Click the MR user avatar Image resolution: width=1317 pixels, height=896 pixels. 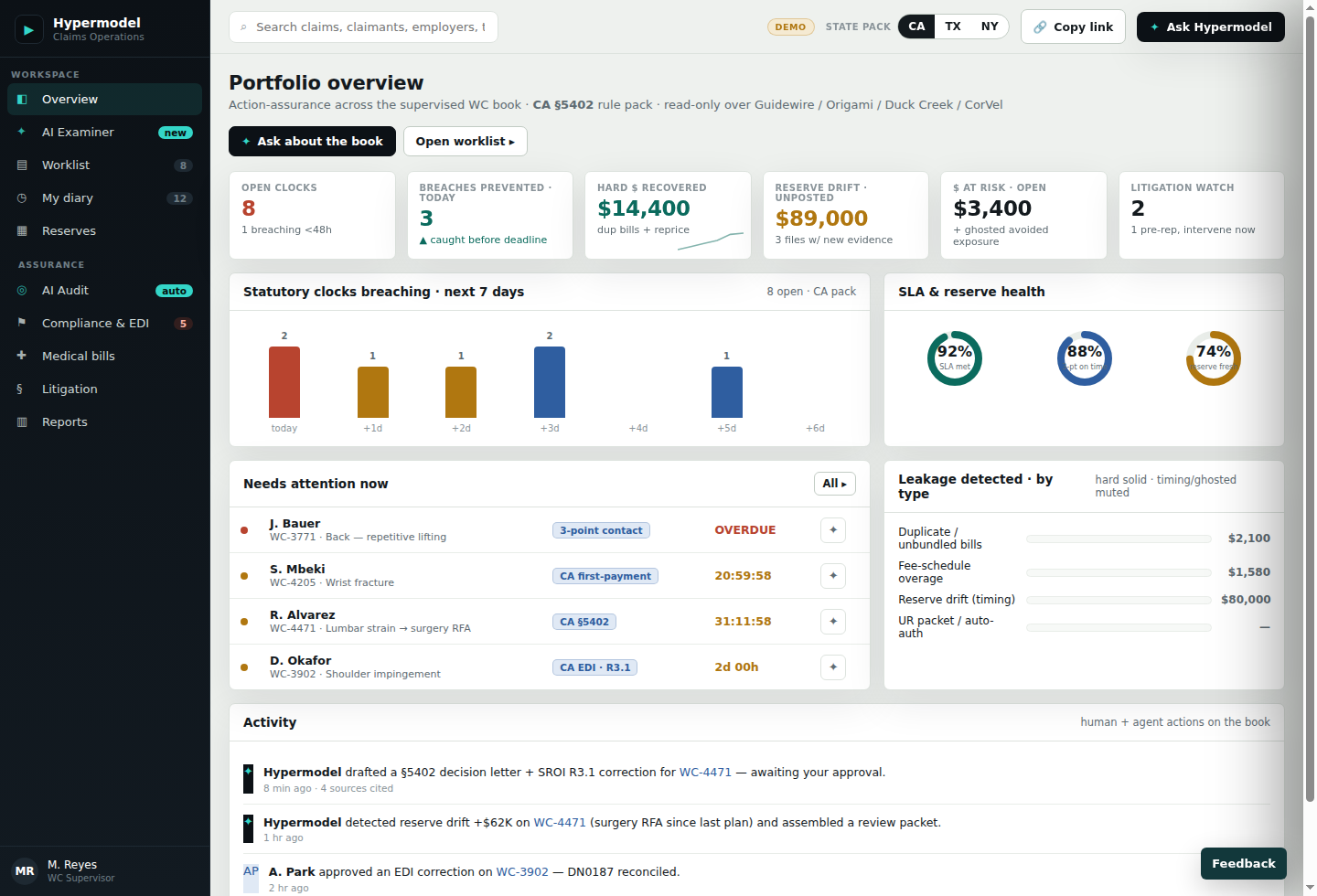pos(25,871)
